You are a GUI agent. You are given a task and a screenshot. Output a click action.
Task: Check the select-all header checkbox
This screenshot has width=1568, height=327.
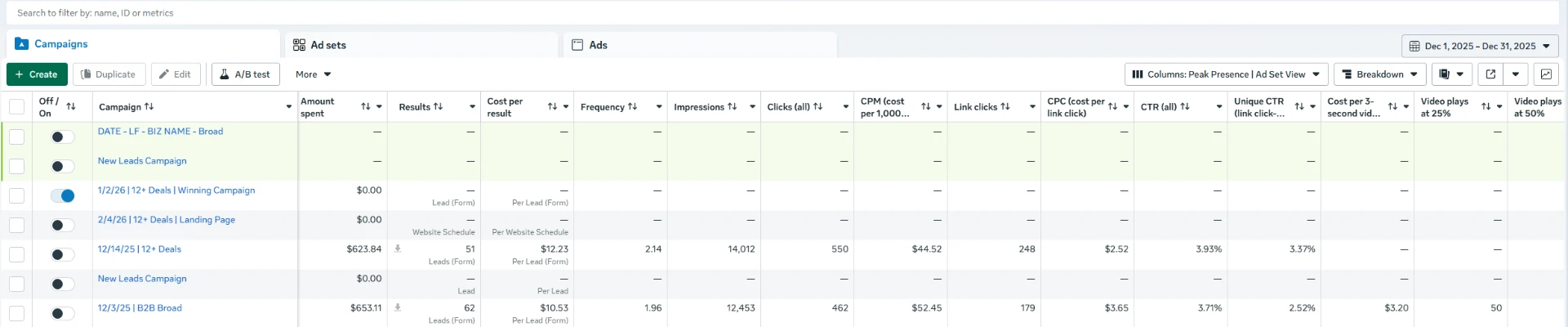point(16,106)
